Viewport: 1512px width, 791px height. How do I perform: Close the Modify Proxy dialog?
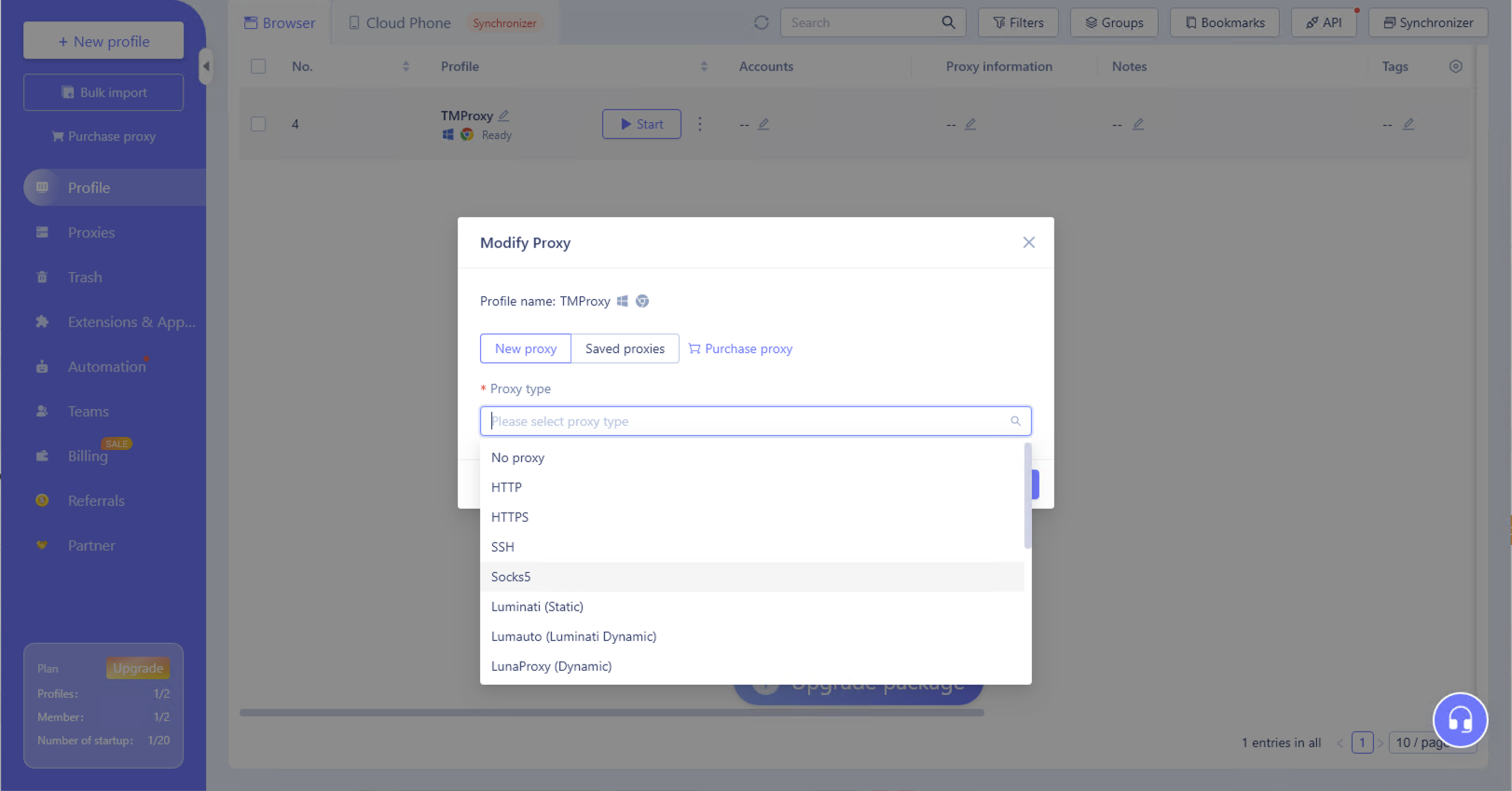click(x=1028, y=242)
